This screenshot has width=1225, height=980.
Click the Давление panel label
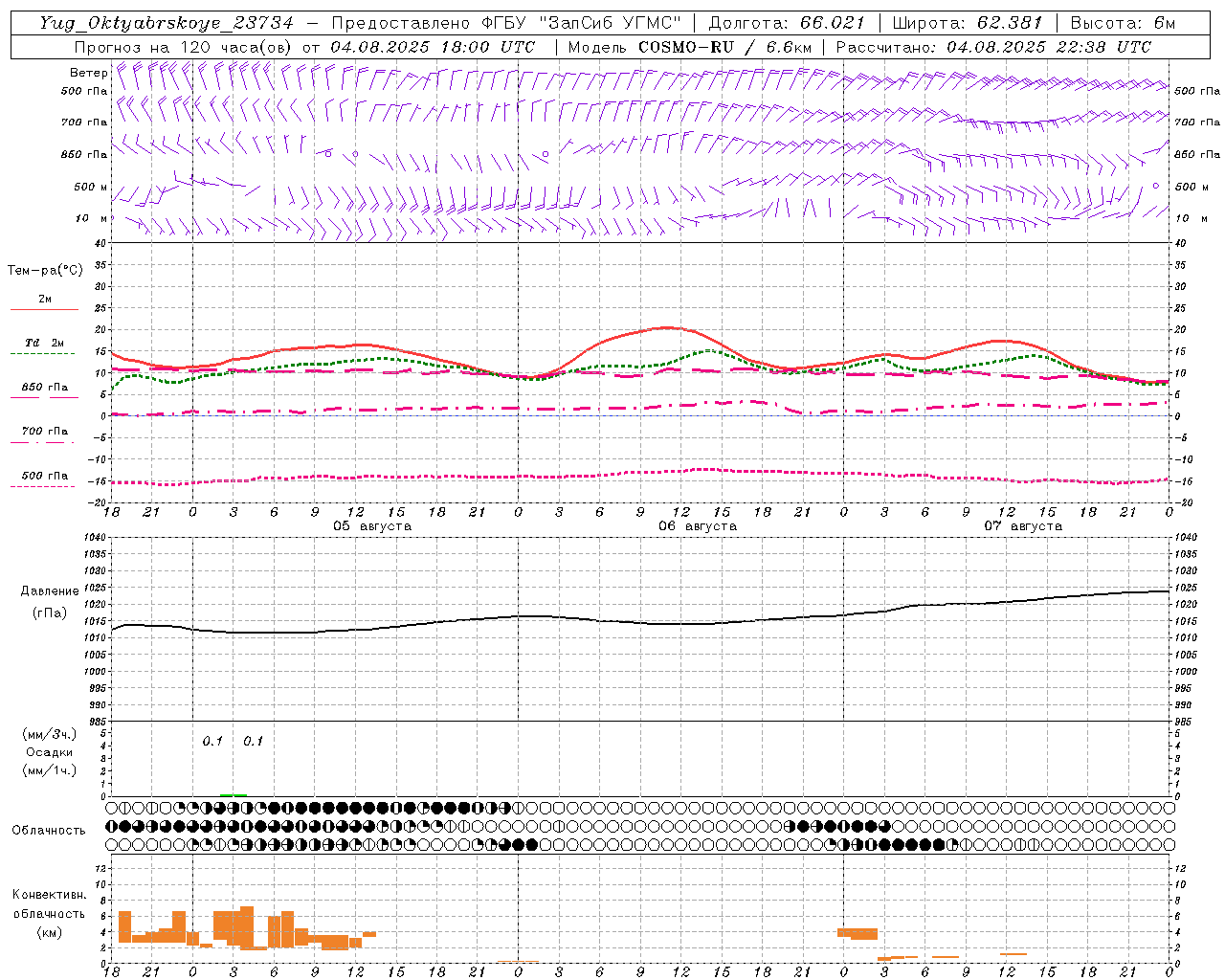point(50,591)
